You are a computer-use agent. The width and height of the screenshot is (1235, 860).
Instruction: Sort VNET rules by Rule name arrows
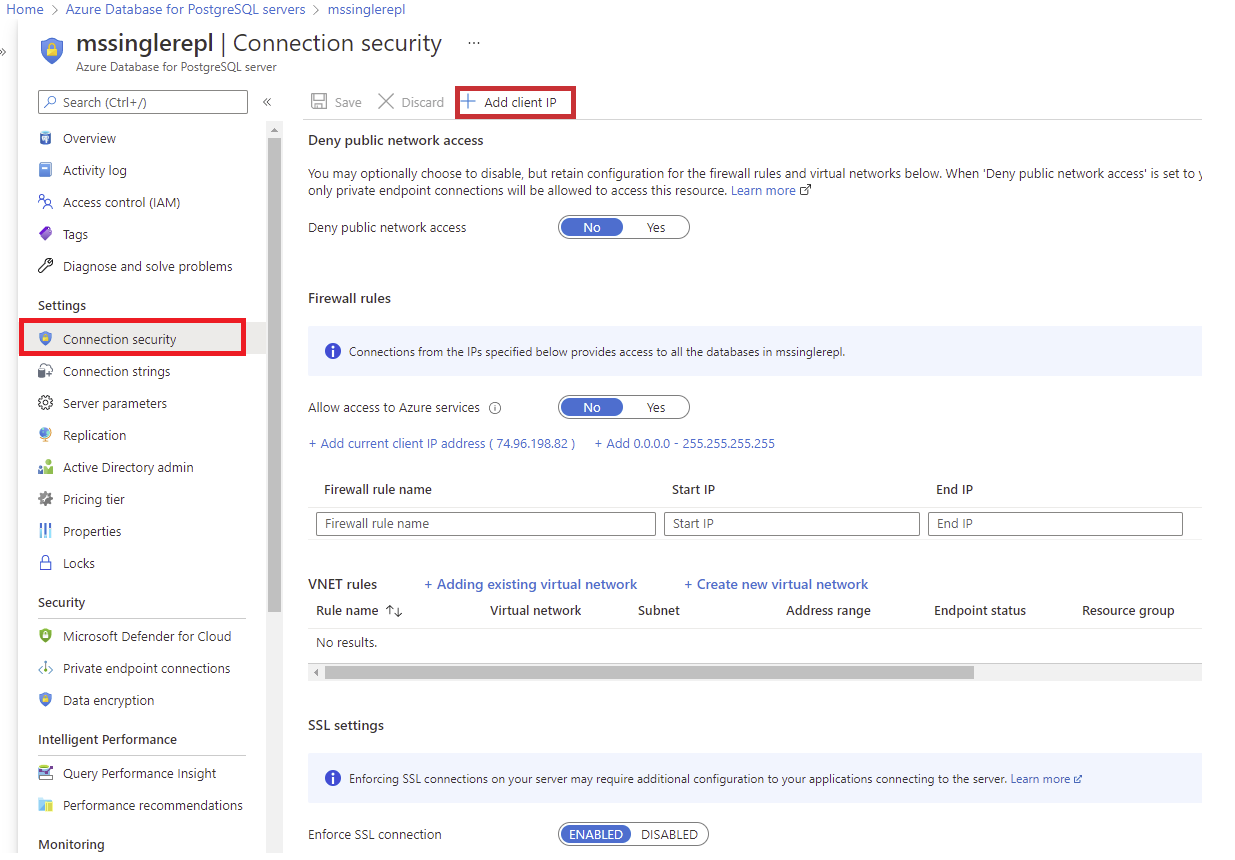pos(393,611)
